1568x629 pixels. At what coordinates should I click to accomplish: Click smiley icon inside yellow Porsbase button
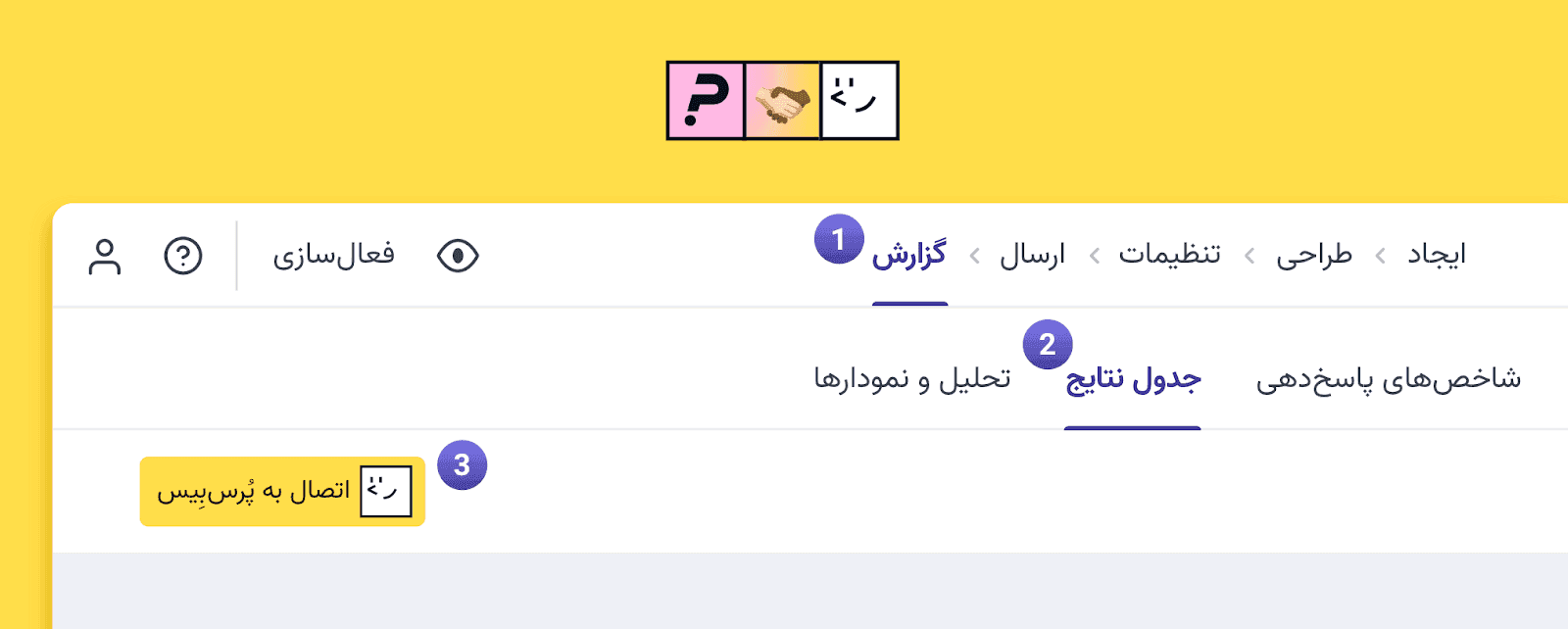386,491
